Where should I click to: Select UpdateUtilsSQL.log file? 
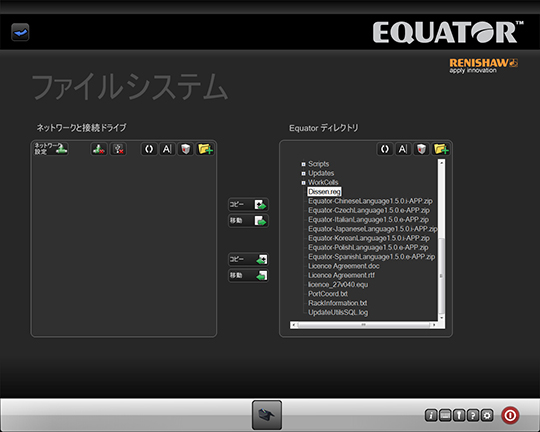click(x=338, y=312)
